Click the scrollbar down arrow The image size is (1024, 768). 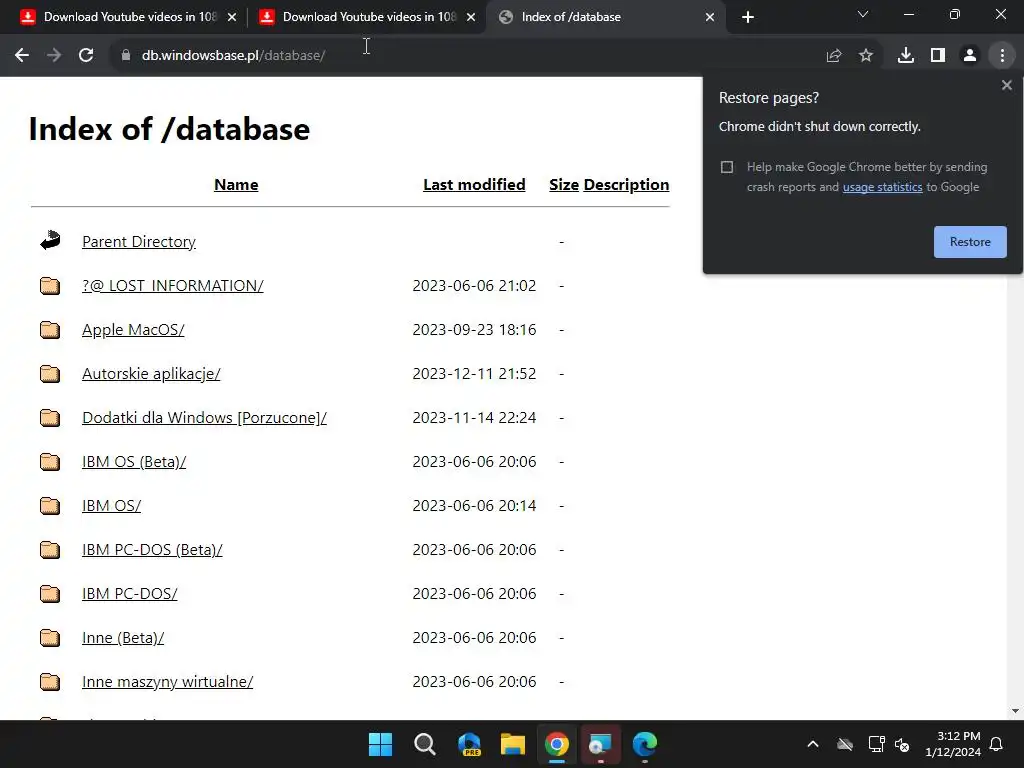(1015, 711)
